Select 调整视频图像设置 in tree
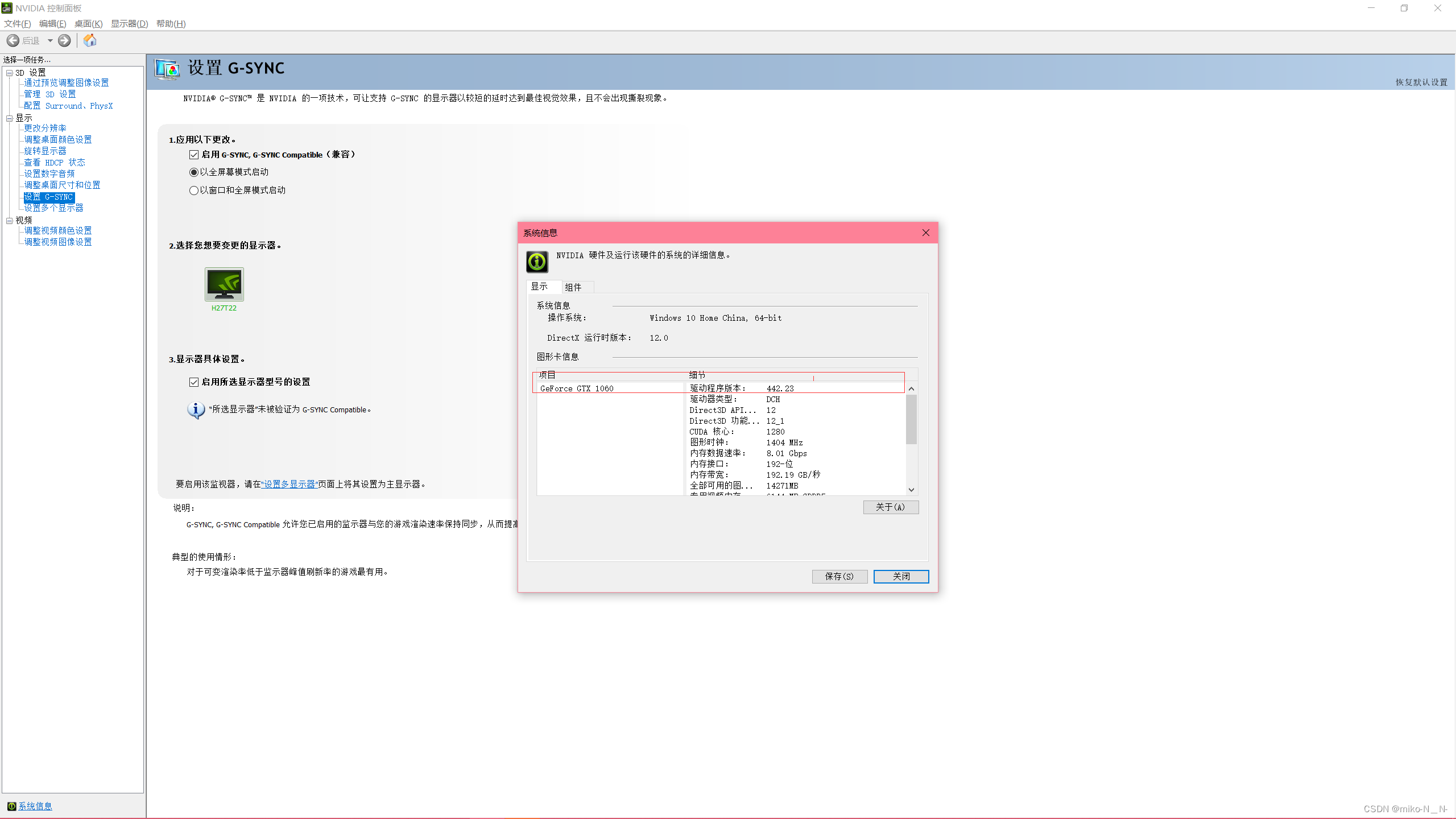 (x=58, y=242)
